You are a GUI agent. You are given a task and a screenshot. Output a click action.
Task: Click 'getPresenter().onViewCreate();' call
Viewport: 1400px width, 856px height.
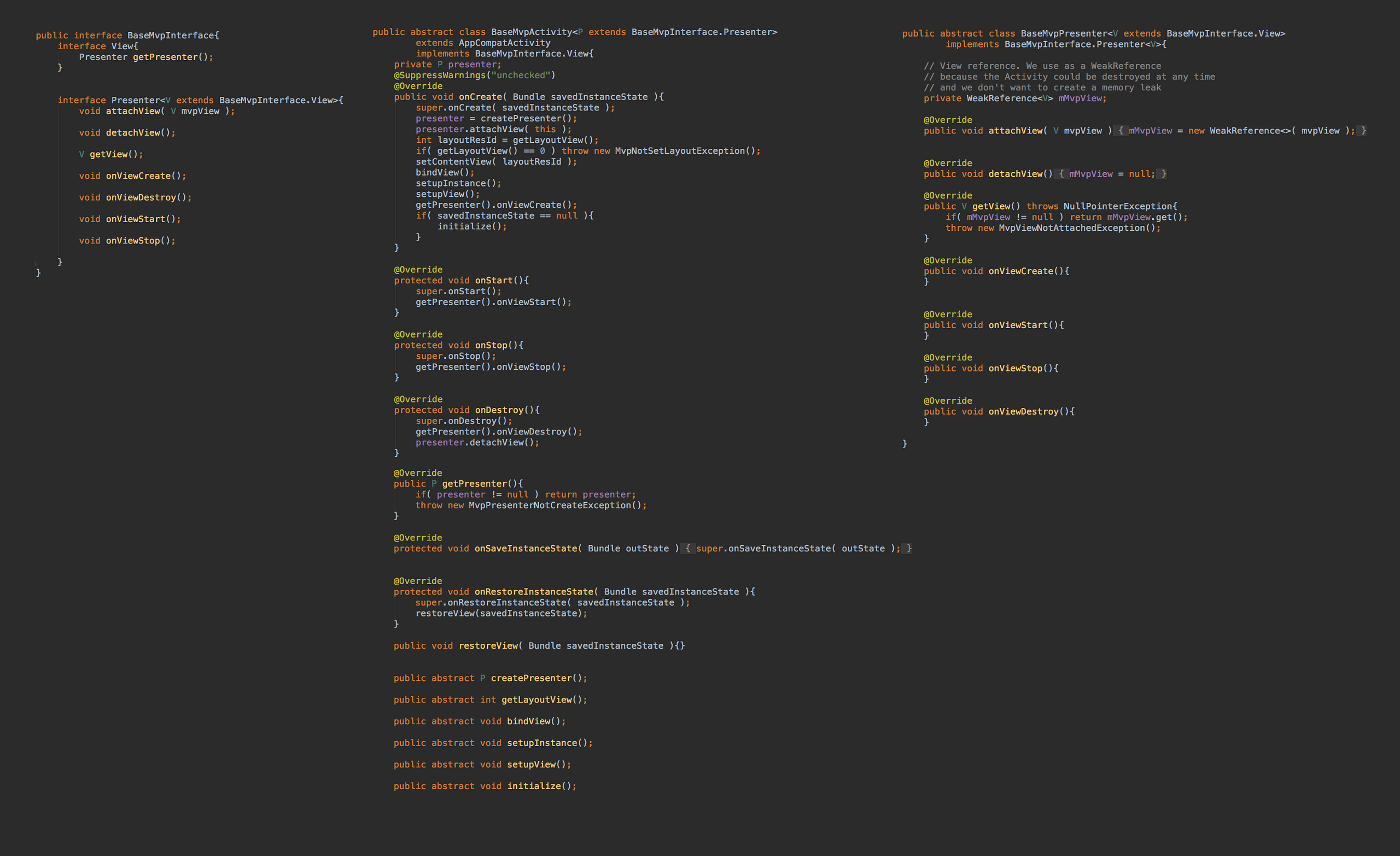click(497, 205)
